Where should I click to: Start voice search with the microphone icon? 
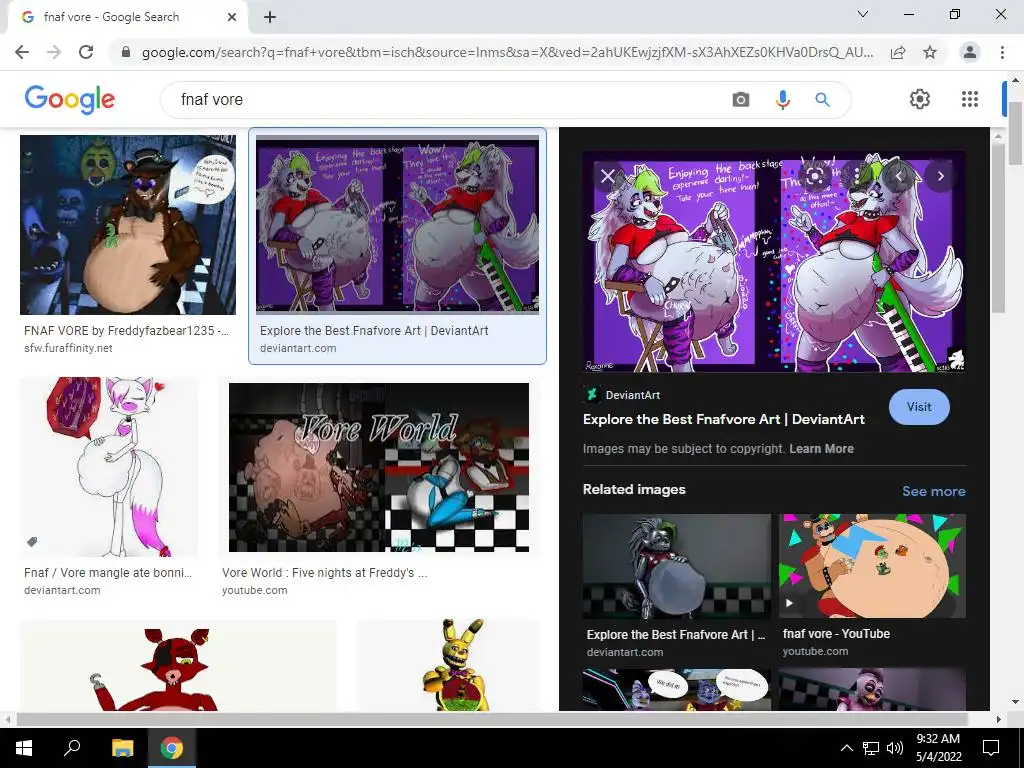click(x=782, y=99)
